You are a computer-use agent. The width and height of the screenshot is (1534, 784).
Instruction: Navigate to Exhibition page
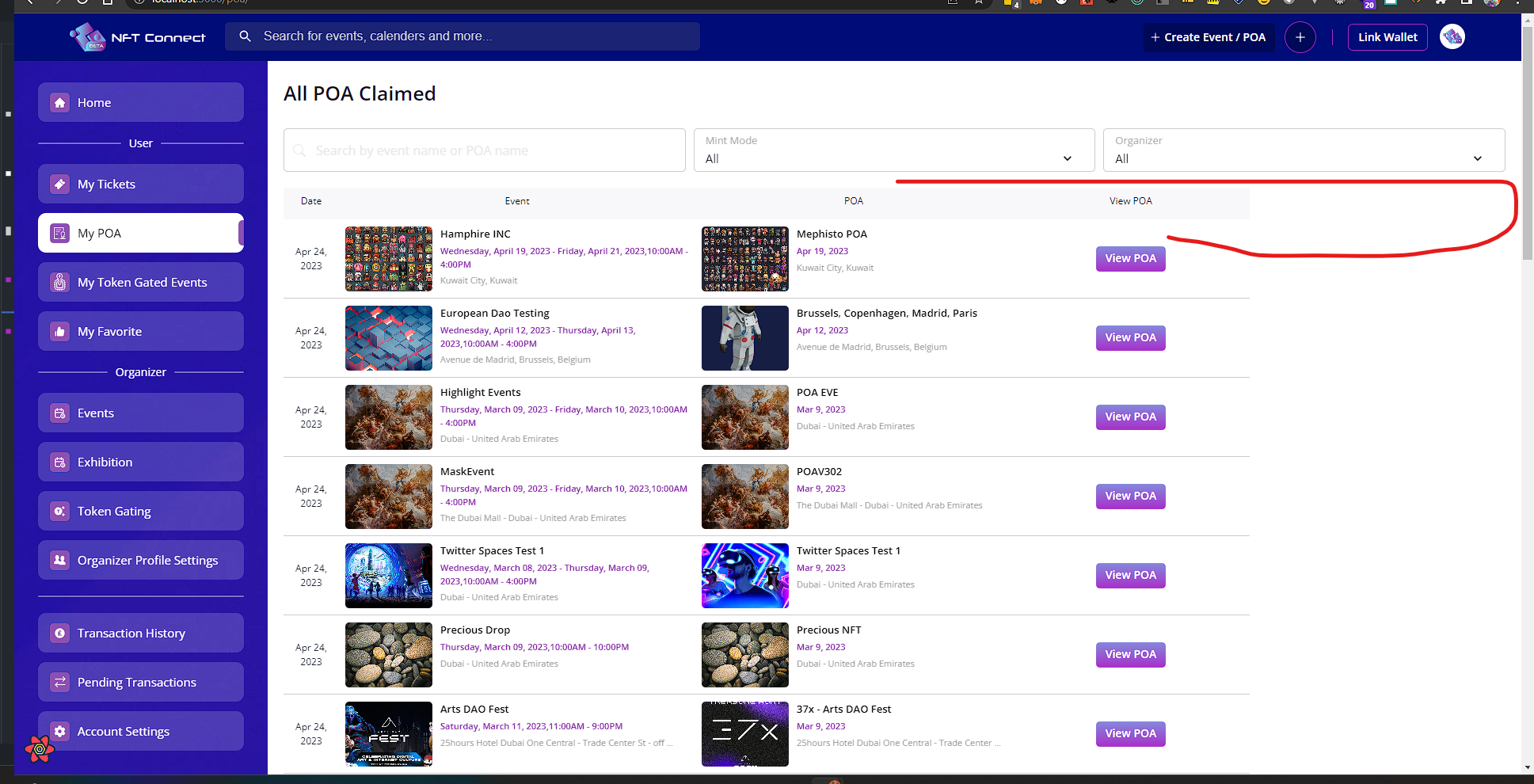point(141,462)
